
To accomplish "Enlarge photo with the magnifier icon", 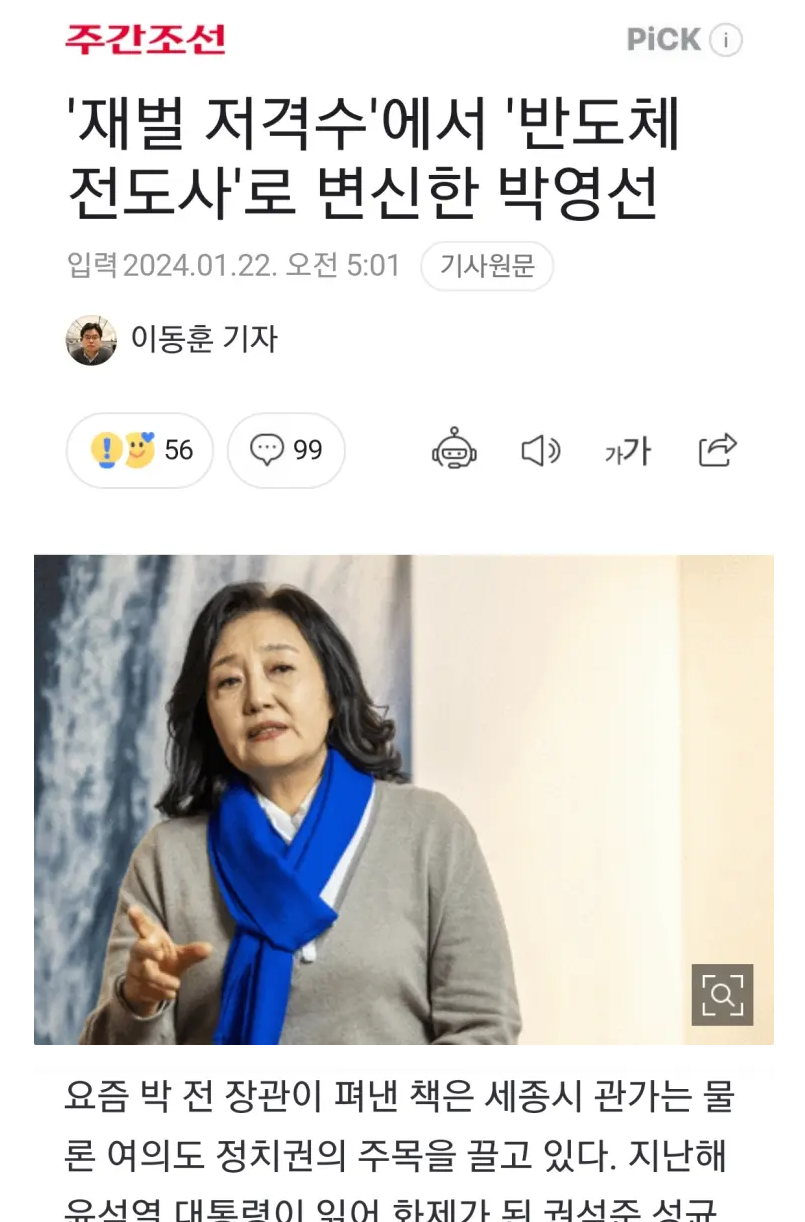I will [x=722, y=994].
